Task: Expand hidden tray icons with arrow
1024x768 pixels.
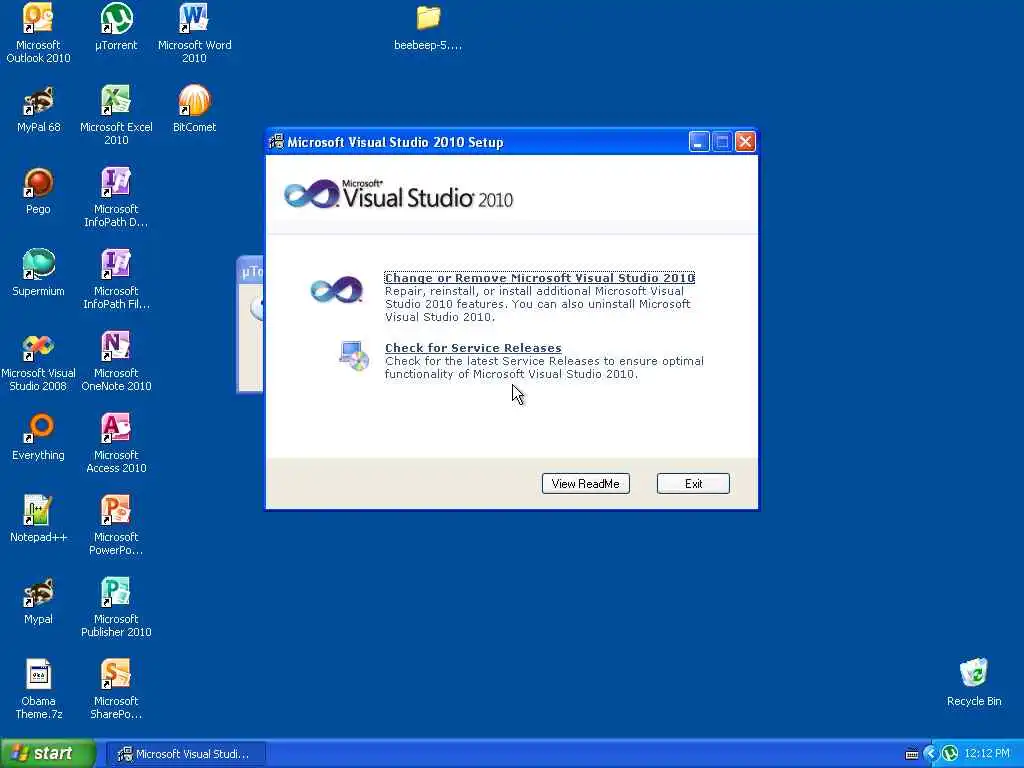Action: (931, 754)
